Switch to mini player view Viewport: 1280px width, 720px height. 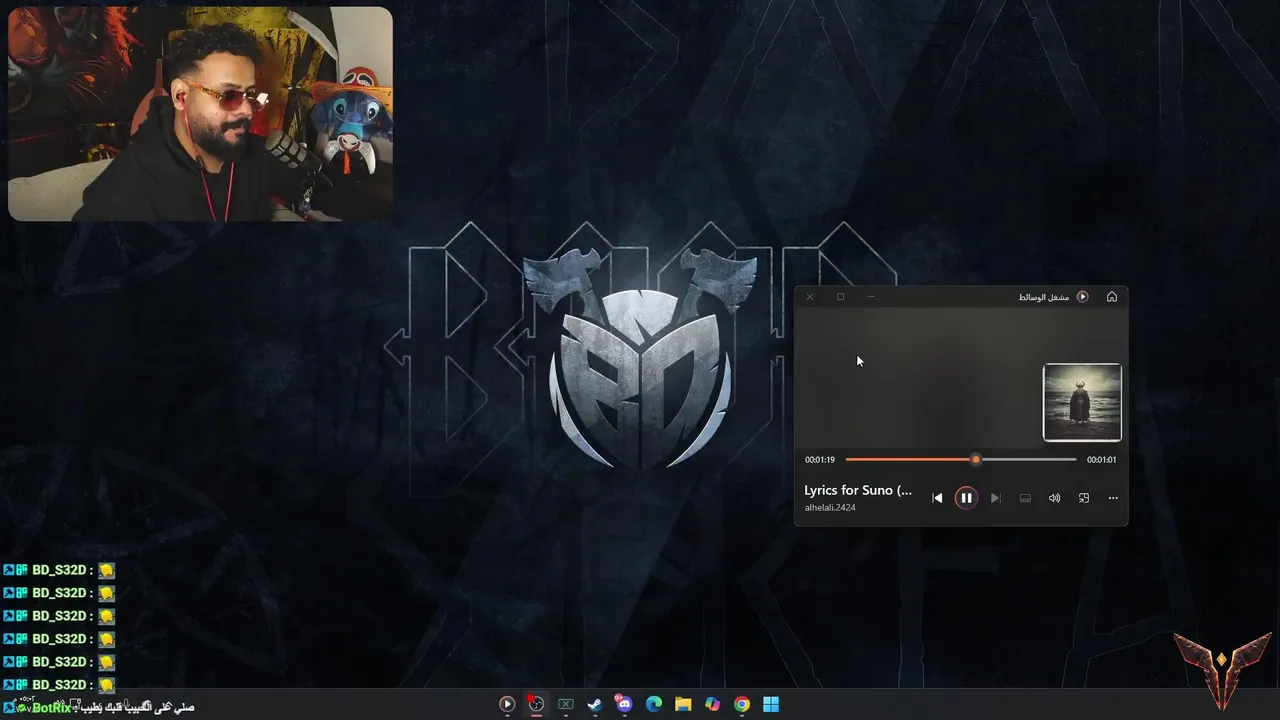point(1083,498)
